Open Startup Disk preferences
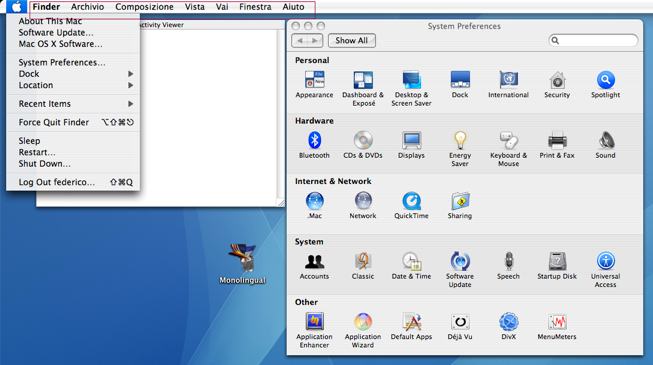Viewport: 653px width, 365px height. click(557, 266)
